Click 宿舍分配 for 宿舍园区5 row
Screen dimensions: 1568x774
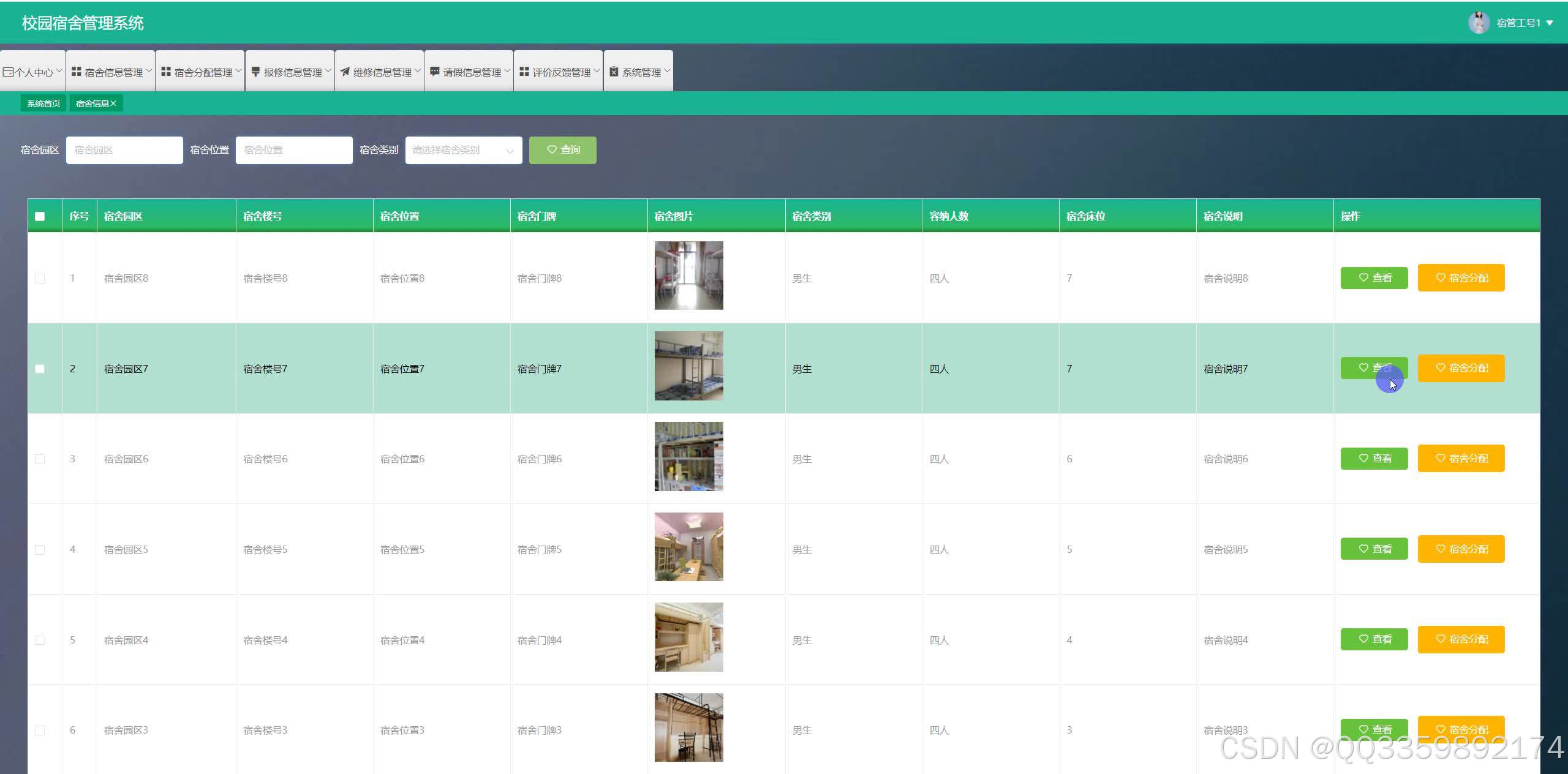tap(1461, 549)
